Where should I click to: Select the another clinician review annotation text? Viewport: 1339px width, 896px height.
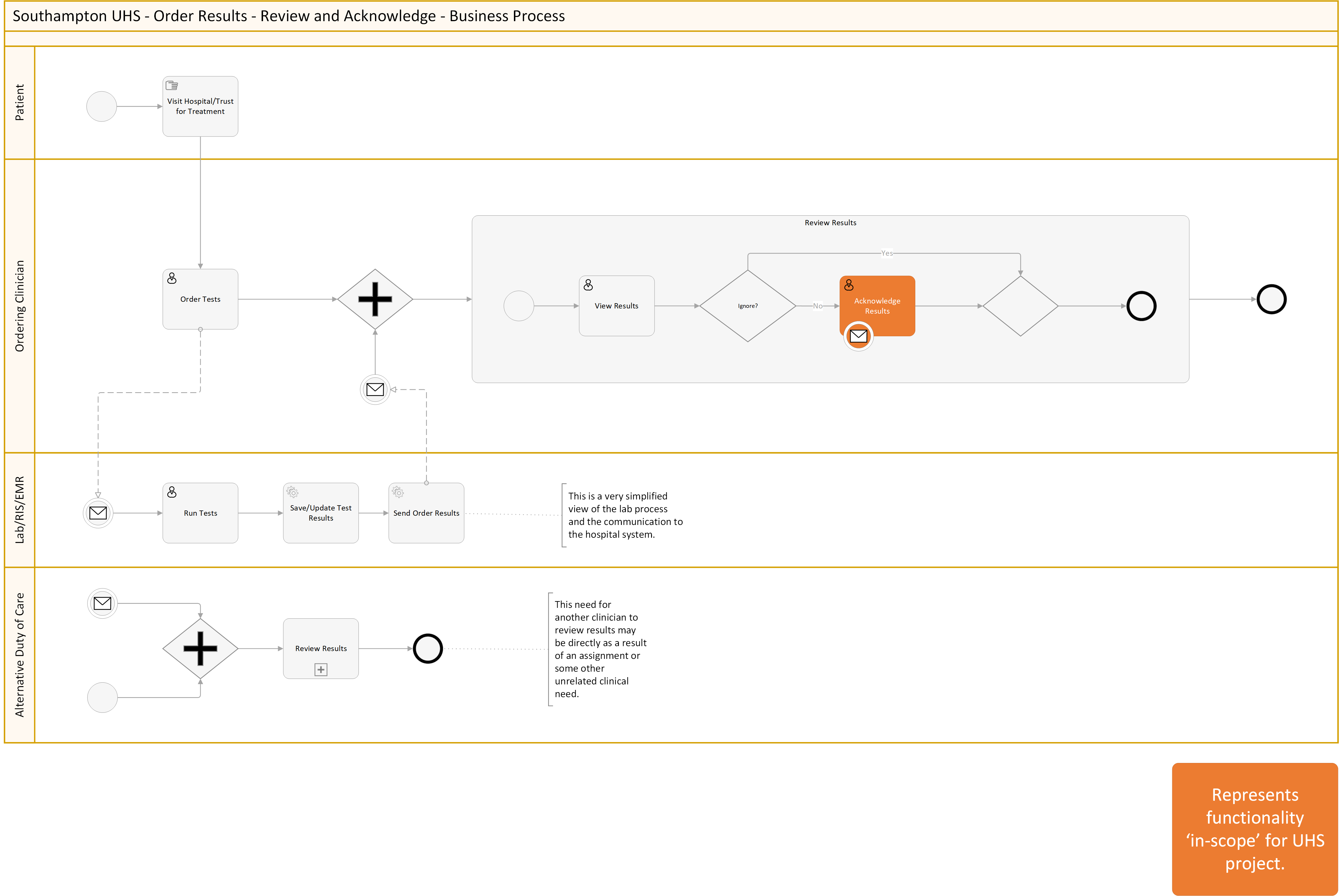[600, 649]
